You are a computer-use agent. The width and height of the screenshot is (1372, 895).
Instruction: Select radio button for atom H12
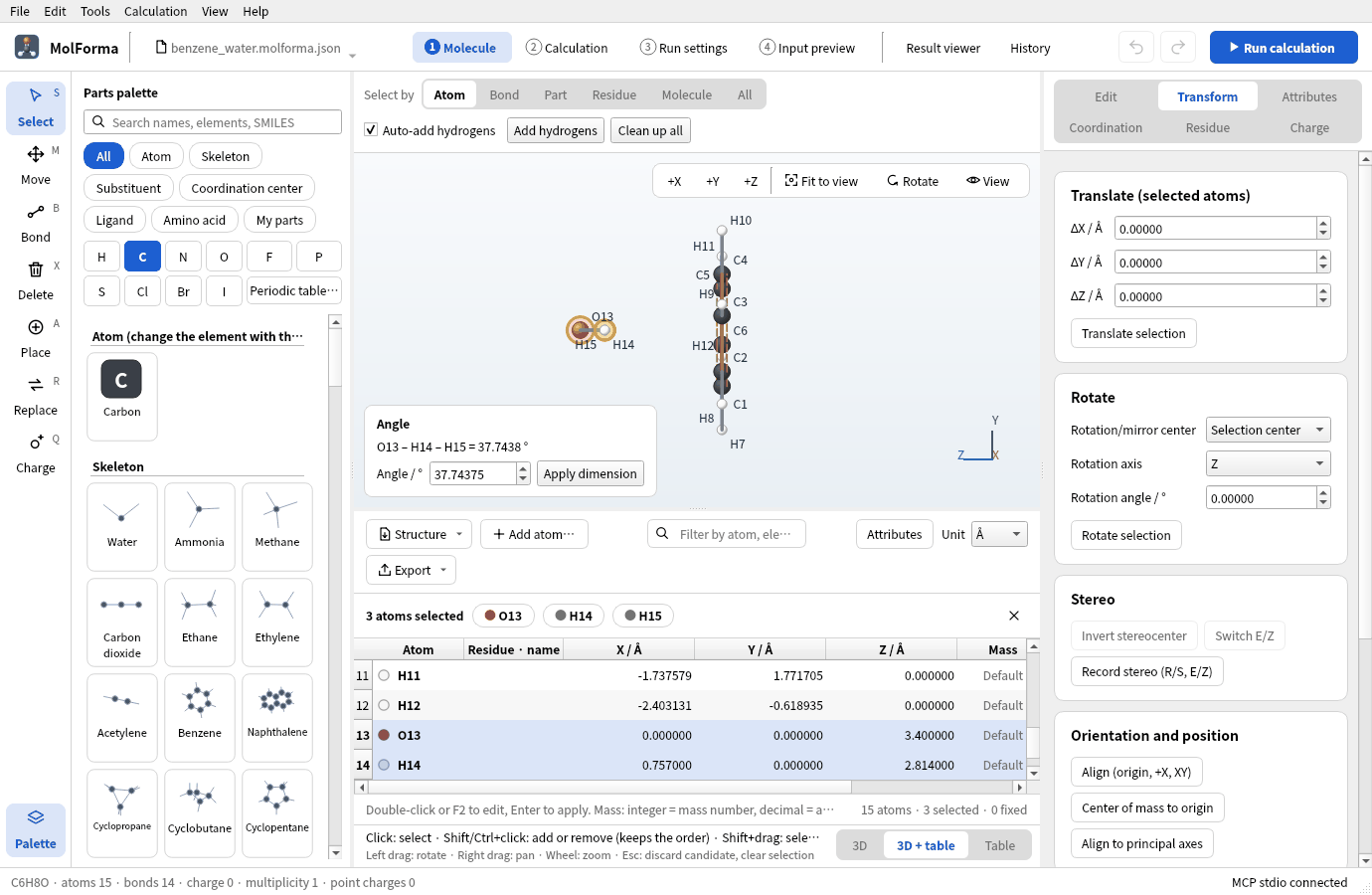pyautogui.click(x=384, y=705)
